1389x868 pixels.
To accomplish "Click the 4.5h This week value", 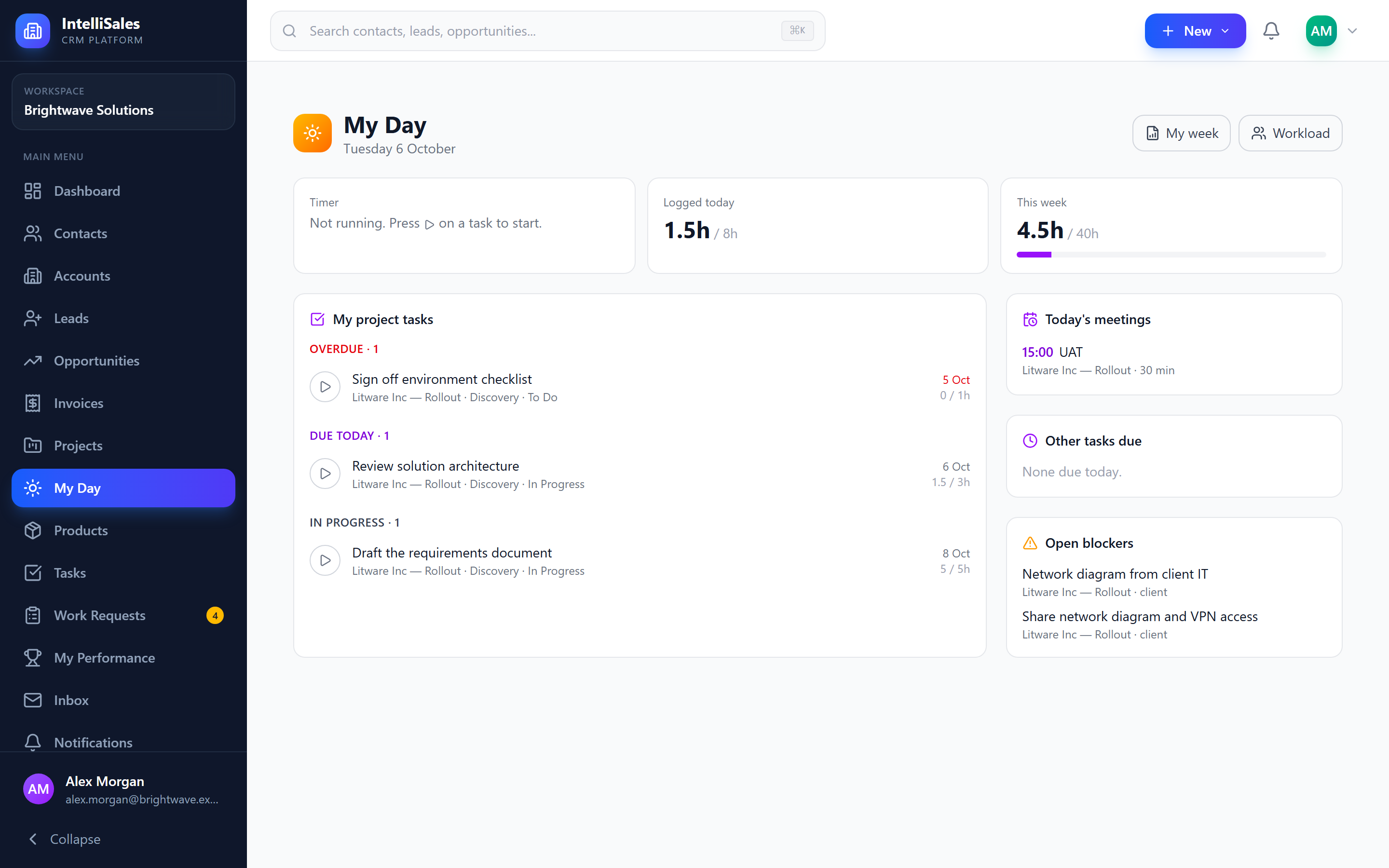I will coord(1040,230).
